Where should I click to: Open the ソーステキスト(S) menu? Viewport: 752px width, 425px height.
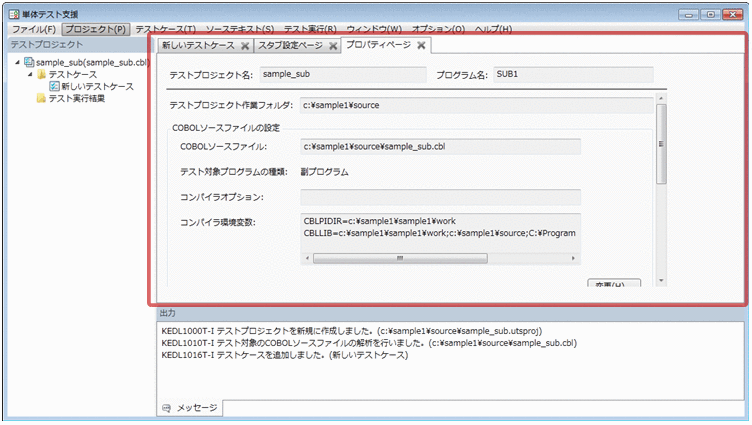click(x=240, y=29)
